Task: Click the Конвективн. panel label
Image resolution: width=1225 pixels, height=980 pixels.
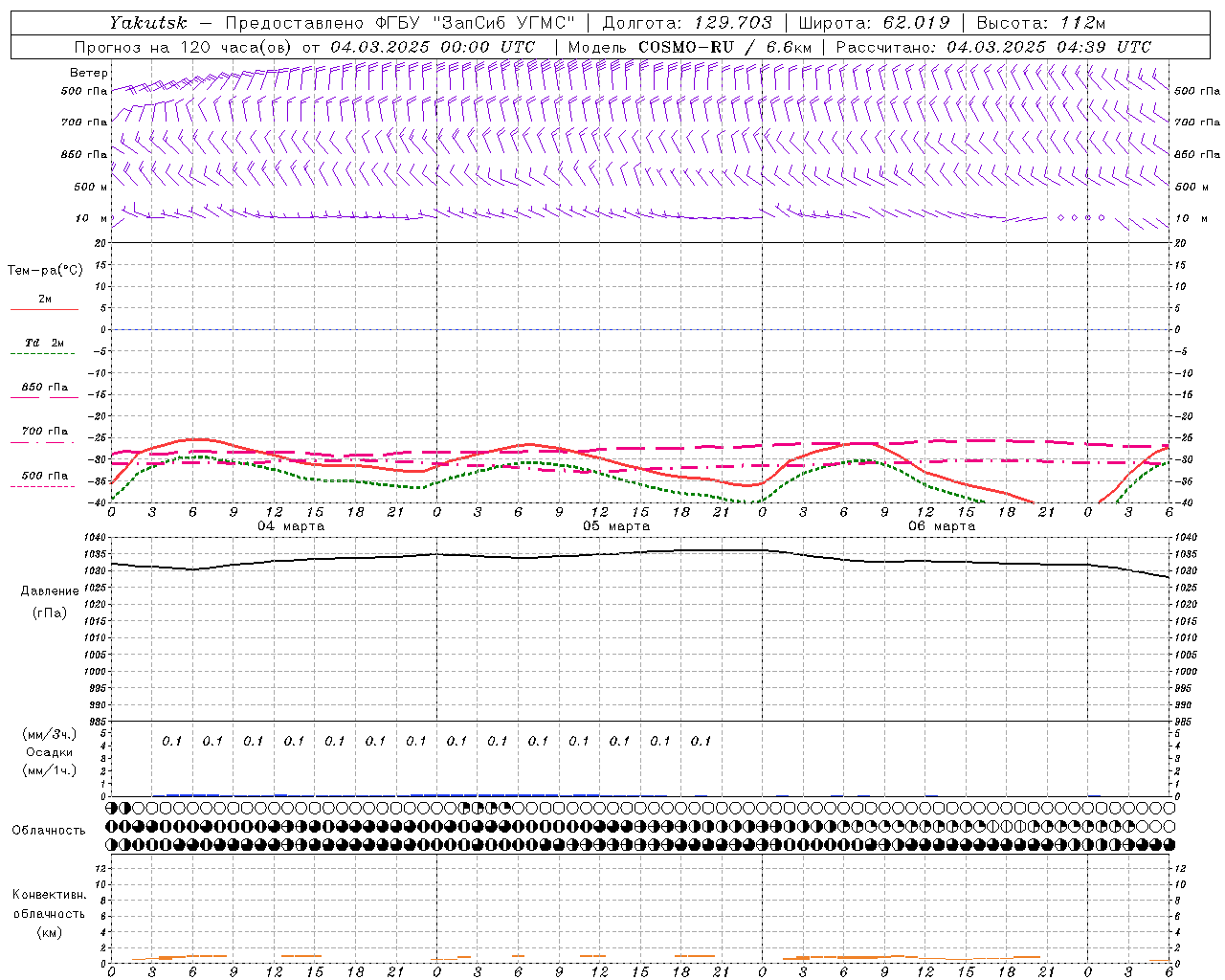Action: tap(50, 895)
